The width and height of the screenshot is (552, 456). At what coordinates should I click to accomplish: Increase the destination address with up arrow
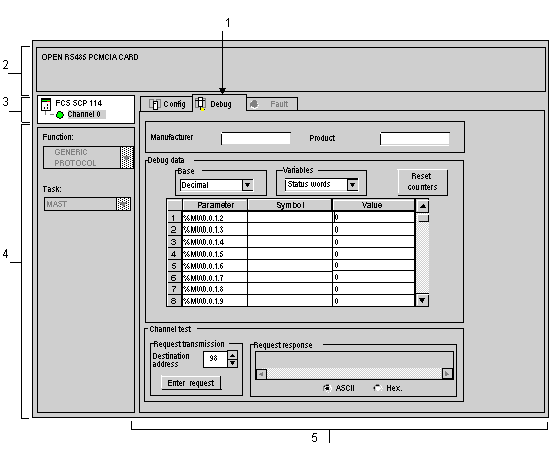point(232,355)
